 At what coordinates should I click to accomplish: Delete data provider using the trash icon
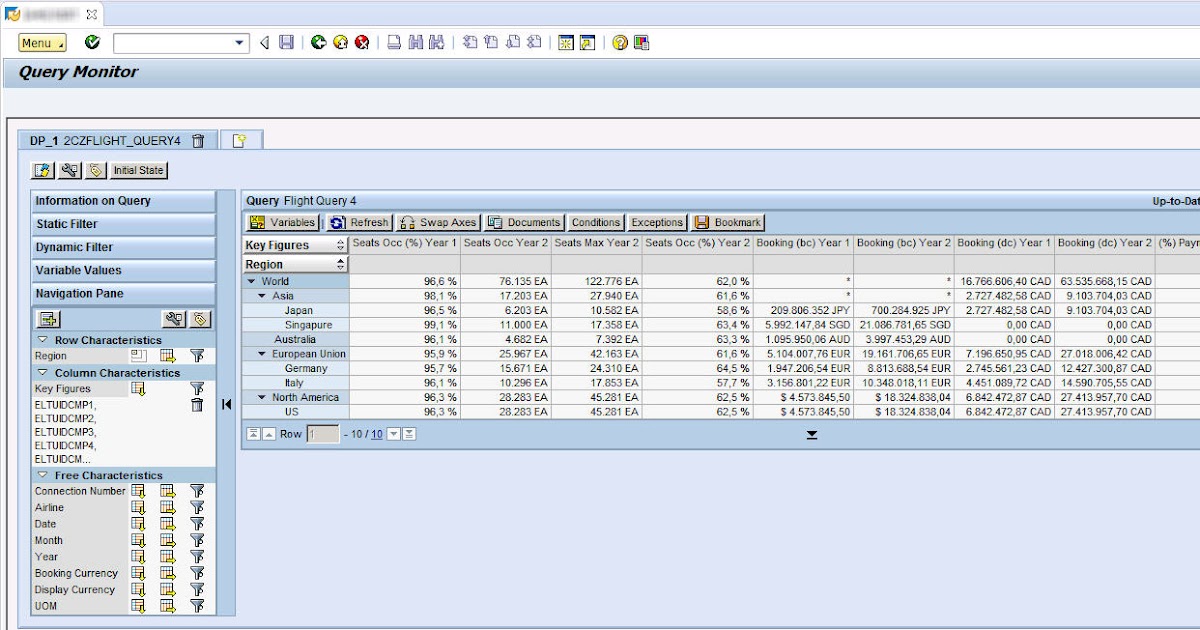(199, 141)
